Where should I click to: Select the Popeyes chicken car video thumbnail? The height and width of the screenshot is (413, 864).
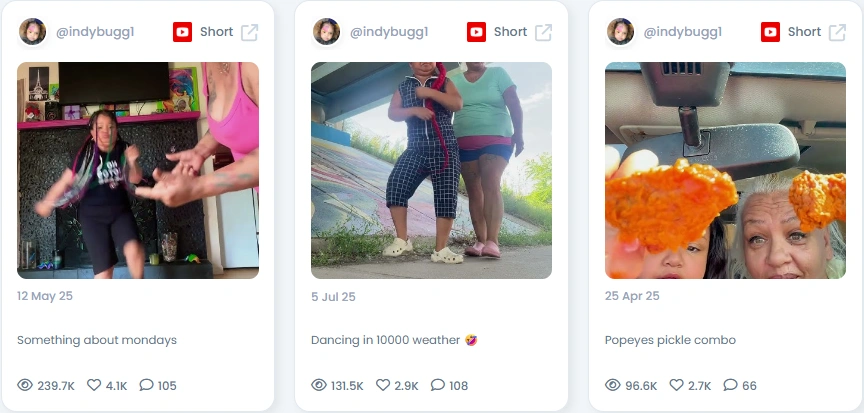725,170
